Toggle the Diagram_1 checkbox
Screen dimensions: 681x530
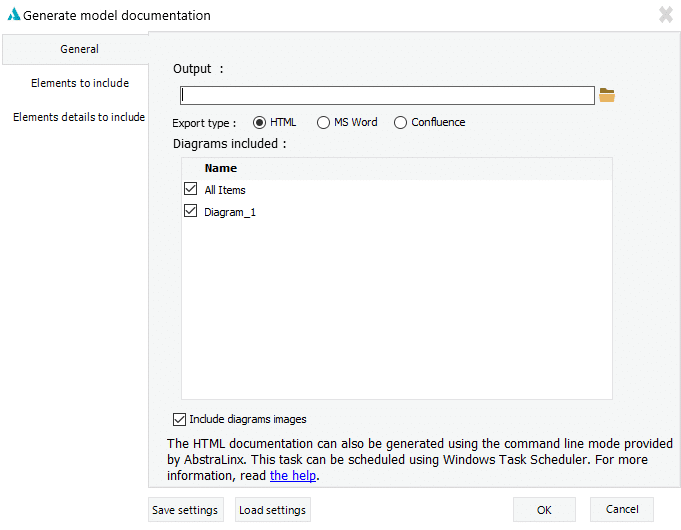point(191,211)
